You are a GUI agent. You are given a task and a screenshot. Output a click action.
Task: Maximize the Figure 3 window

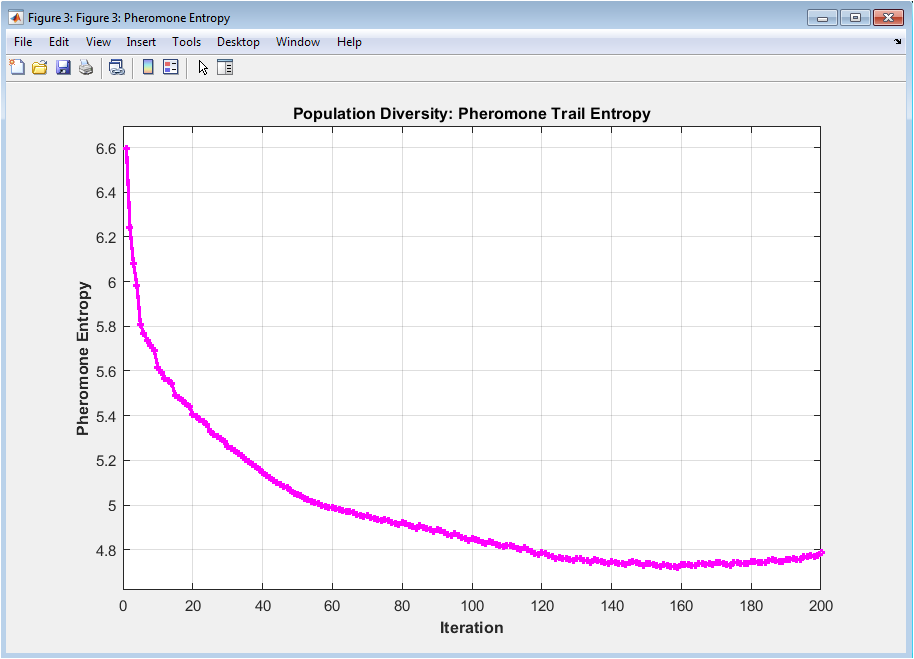(855, 17)
